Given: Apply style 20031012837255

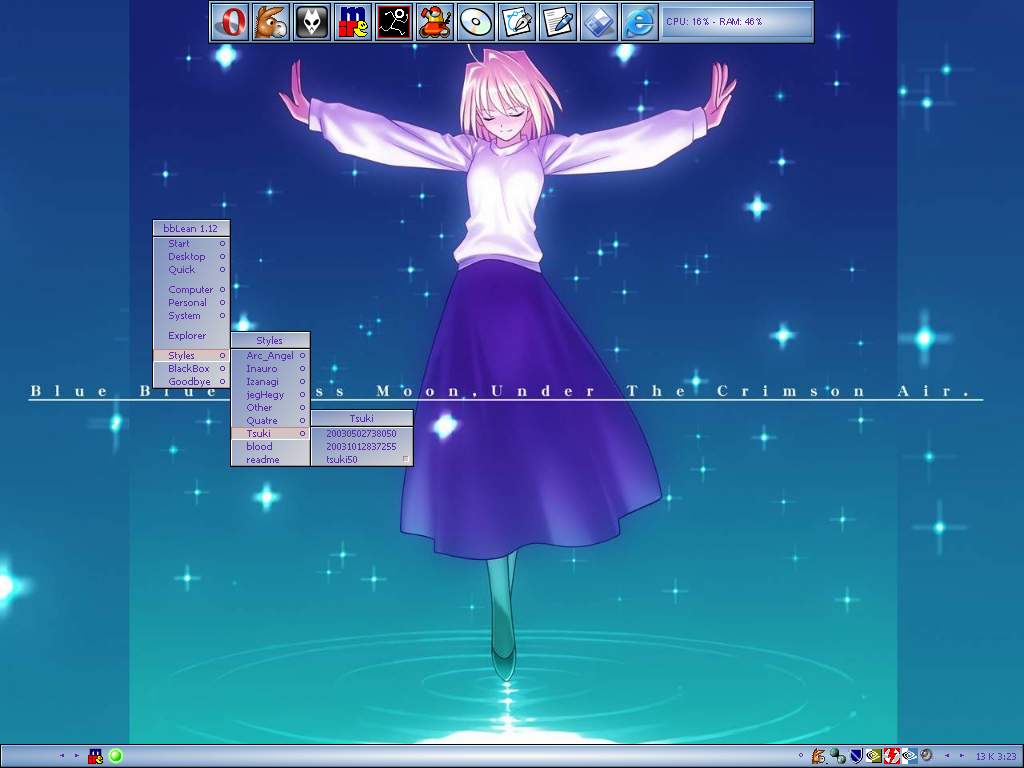Looking at the screenshot, I should tap(362, 447).
